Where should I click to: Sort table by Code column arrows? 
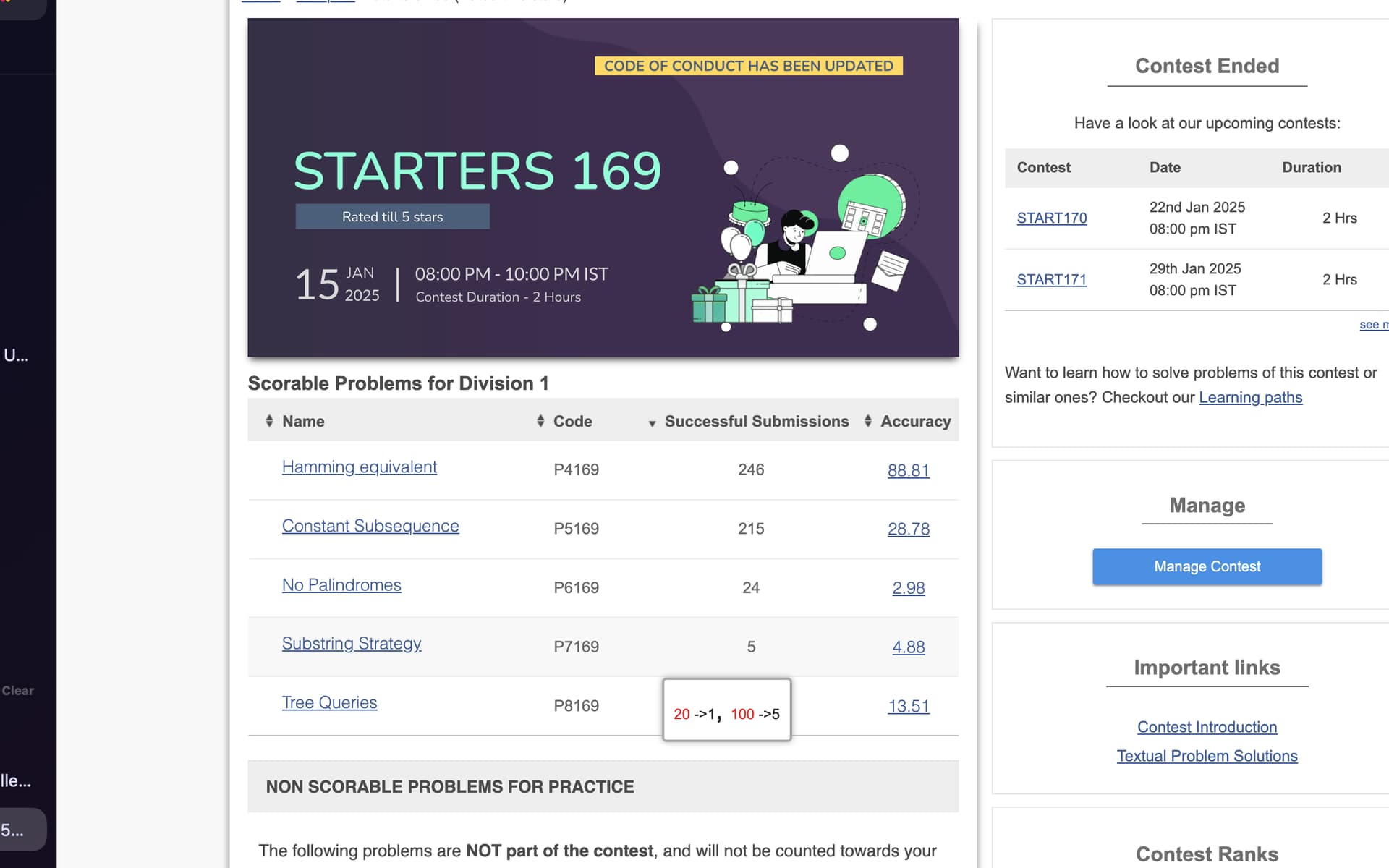(x=540, y=421)
